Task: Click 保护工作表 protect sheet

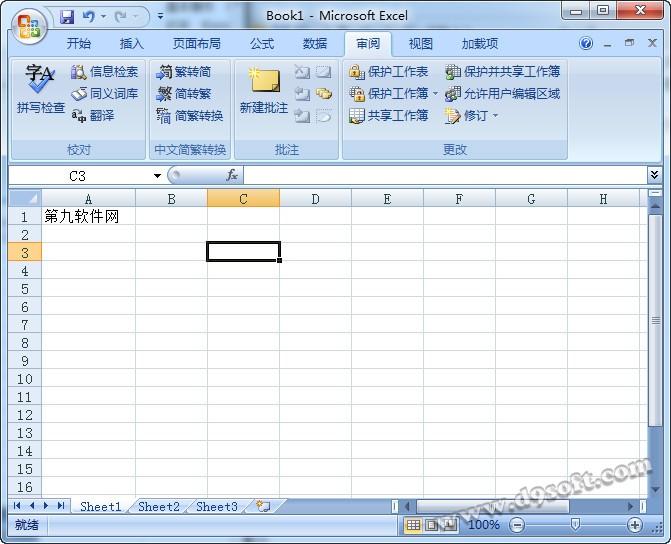Action: 388,72
